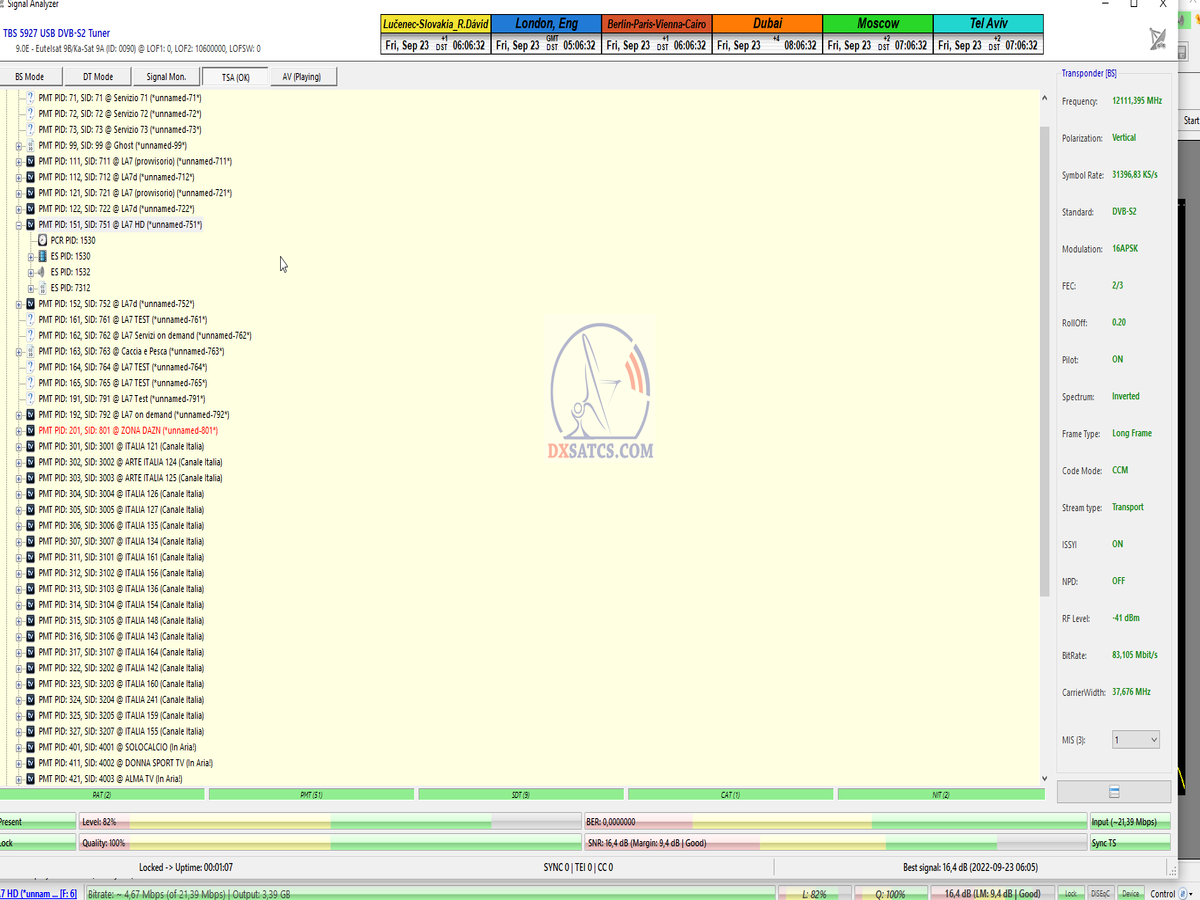Switch to the Signal Mon. tab

pos(166,77)
